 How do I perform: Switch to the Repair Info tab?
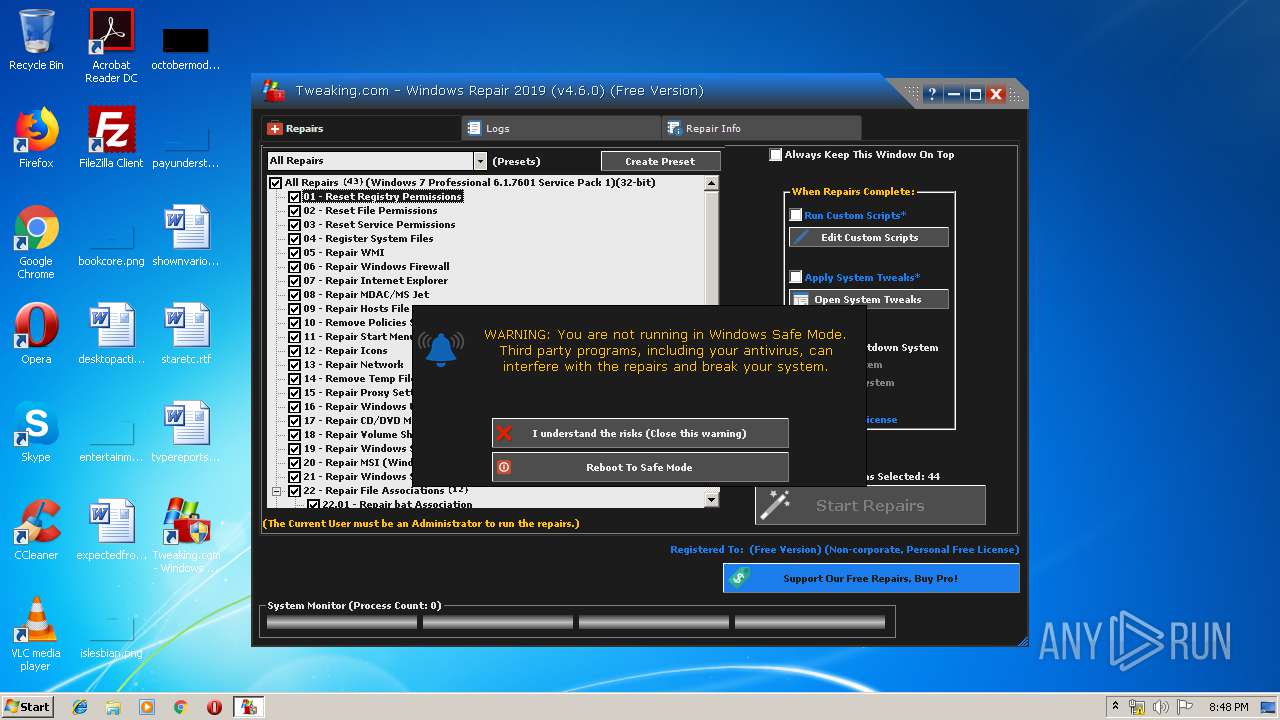coord(761,128)
